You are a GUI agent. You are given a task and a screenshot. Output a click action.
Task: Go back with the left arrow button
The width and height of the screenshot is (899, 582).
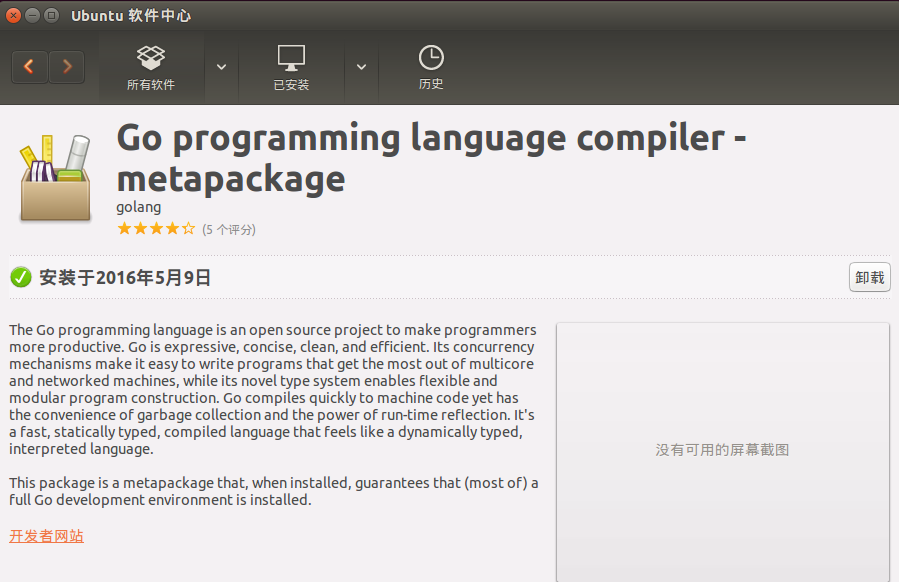pyautogui.click(x=29, y=67)
